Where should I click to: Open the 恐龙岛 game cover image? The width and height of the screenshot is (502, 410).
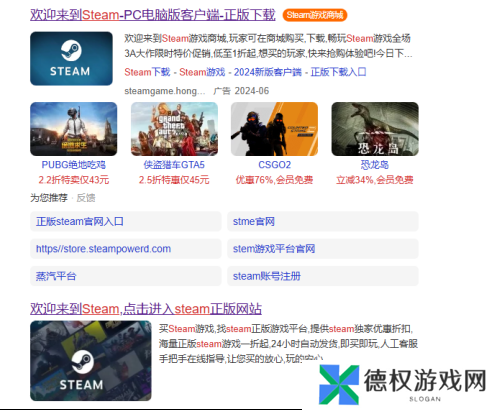(x=375, y=129)
